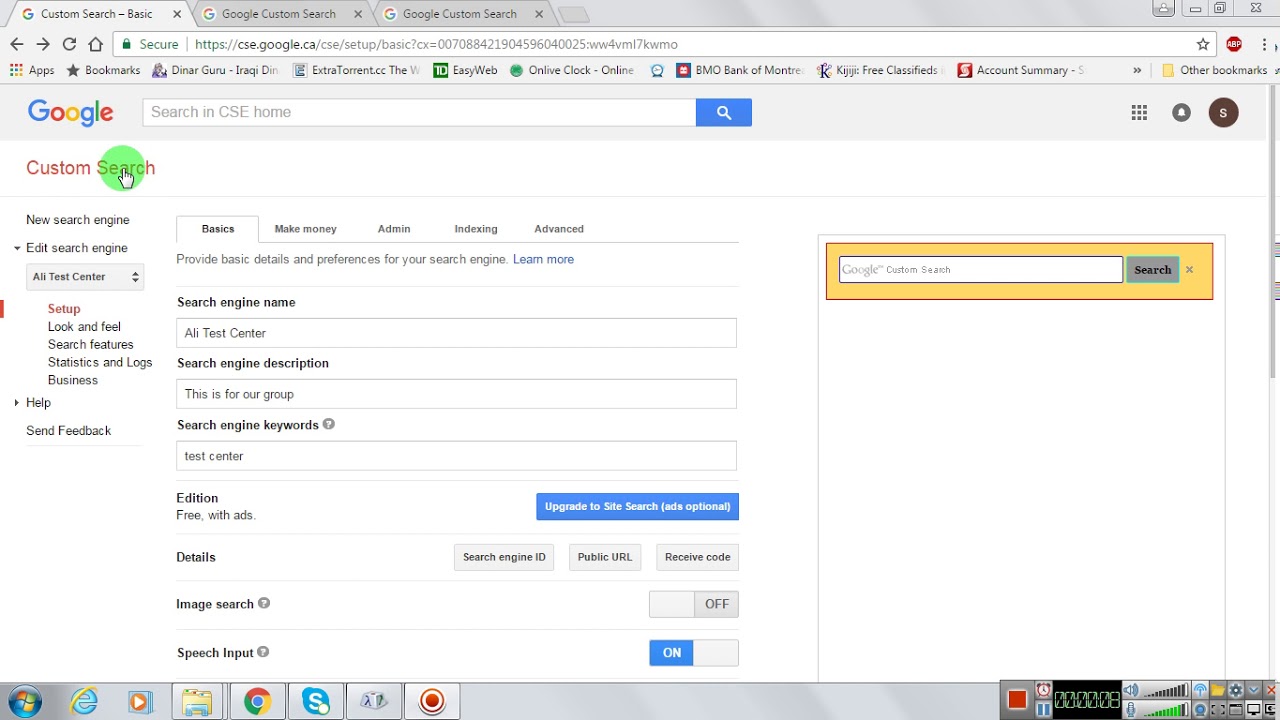Open the Apps shortcut in the bookmarks bar
The image size is (1280, 720).
point(32,70)
